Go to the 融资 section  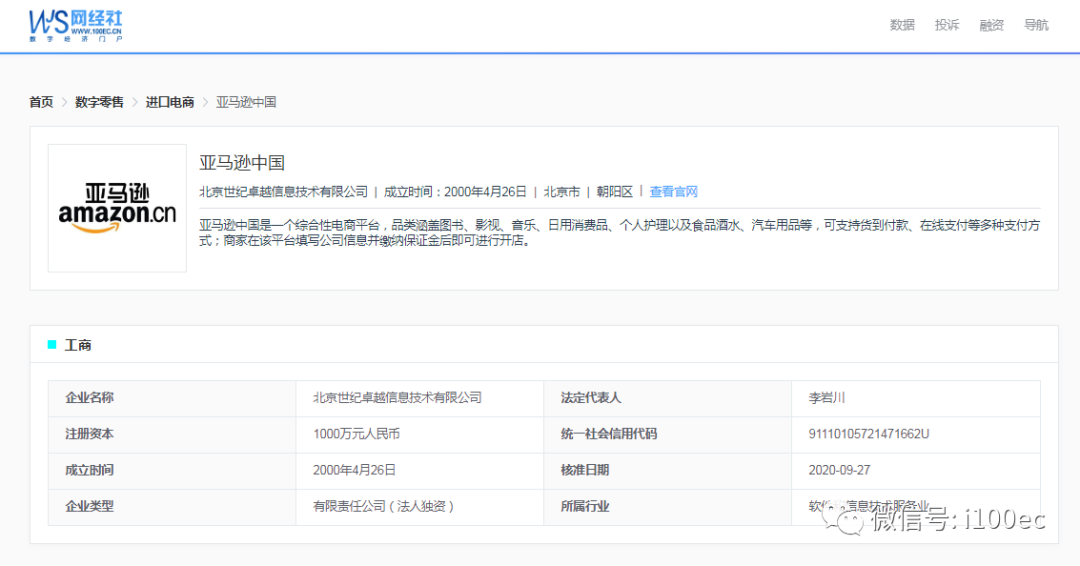(992, 25)
